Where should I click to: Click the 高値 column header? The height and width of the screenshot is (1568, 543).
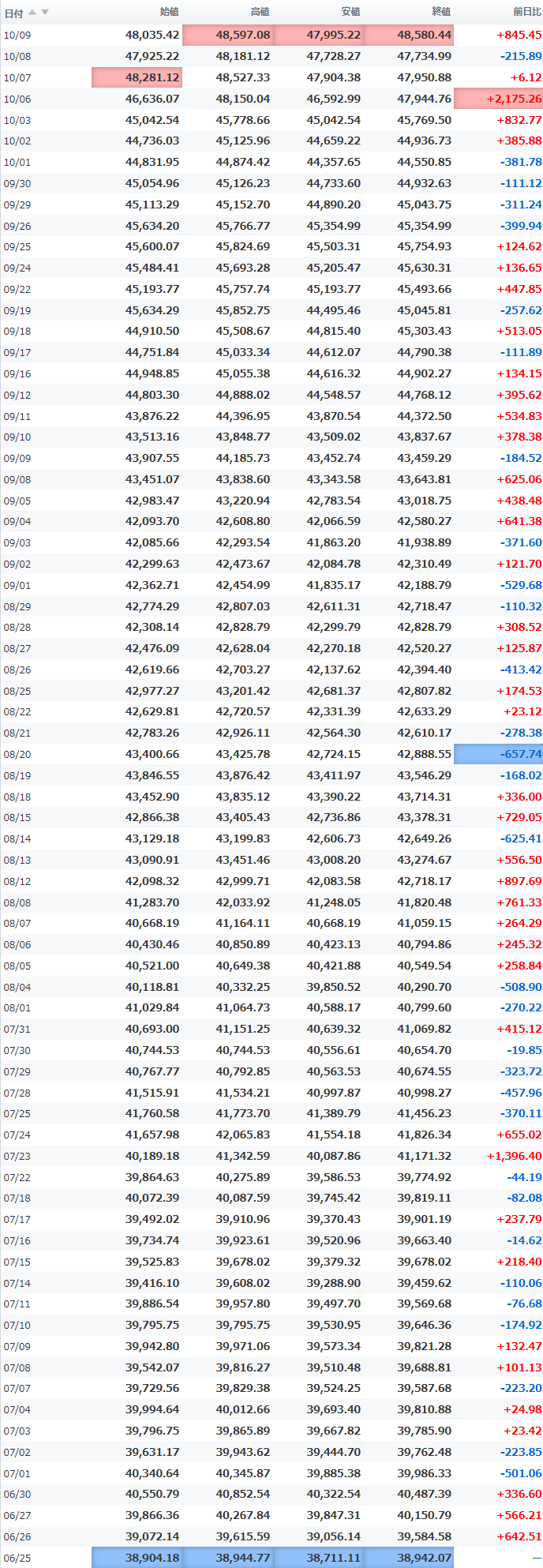tap(260, 12)
